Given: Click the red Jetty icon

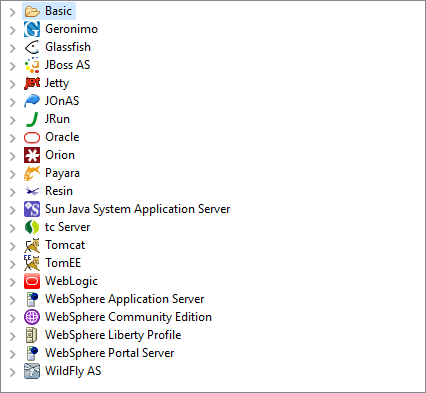Looking at the screenshot, I should pyautogui.click(x=32, y=83).
